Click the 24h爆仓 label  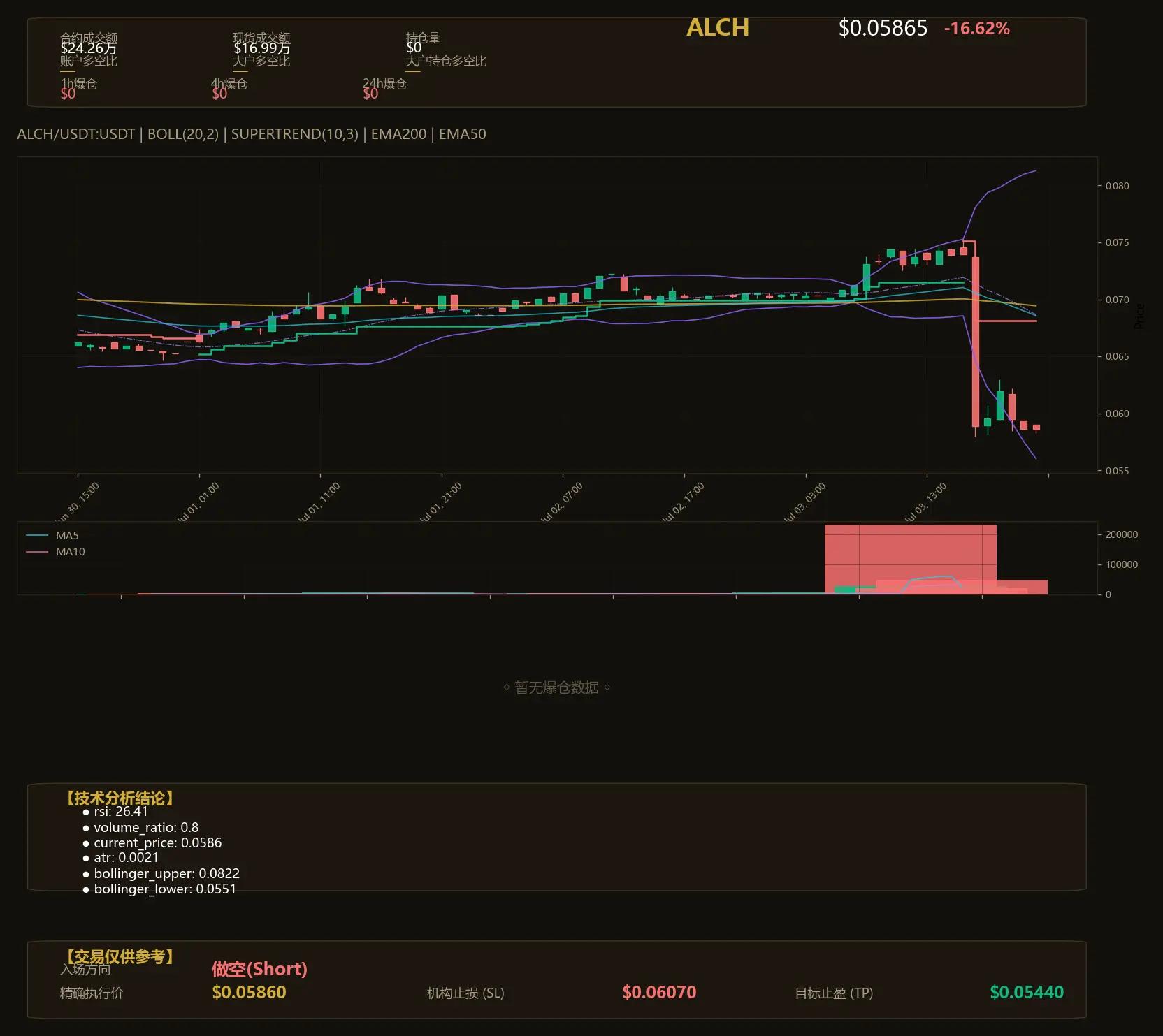click(x=384, y=84)
